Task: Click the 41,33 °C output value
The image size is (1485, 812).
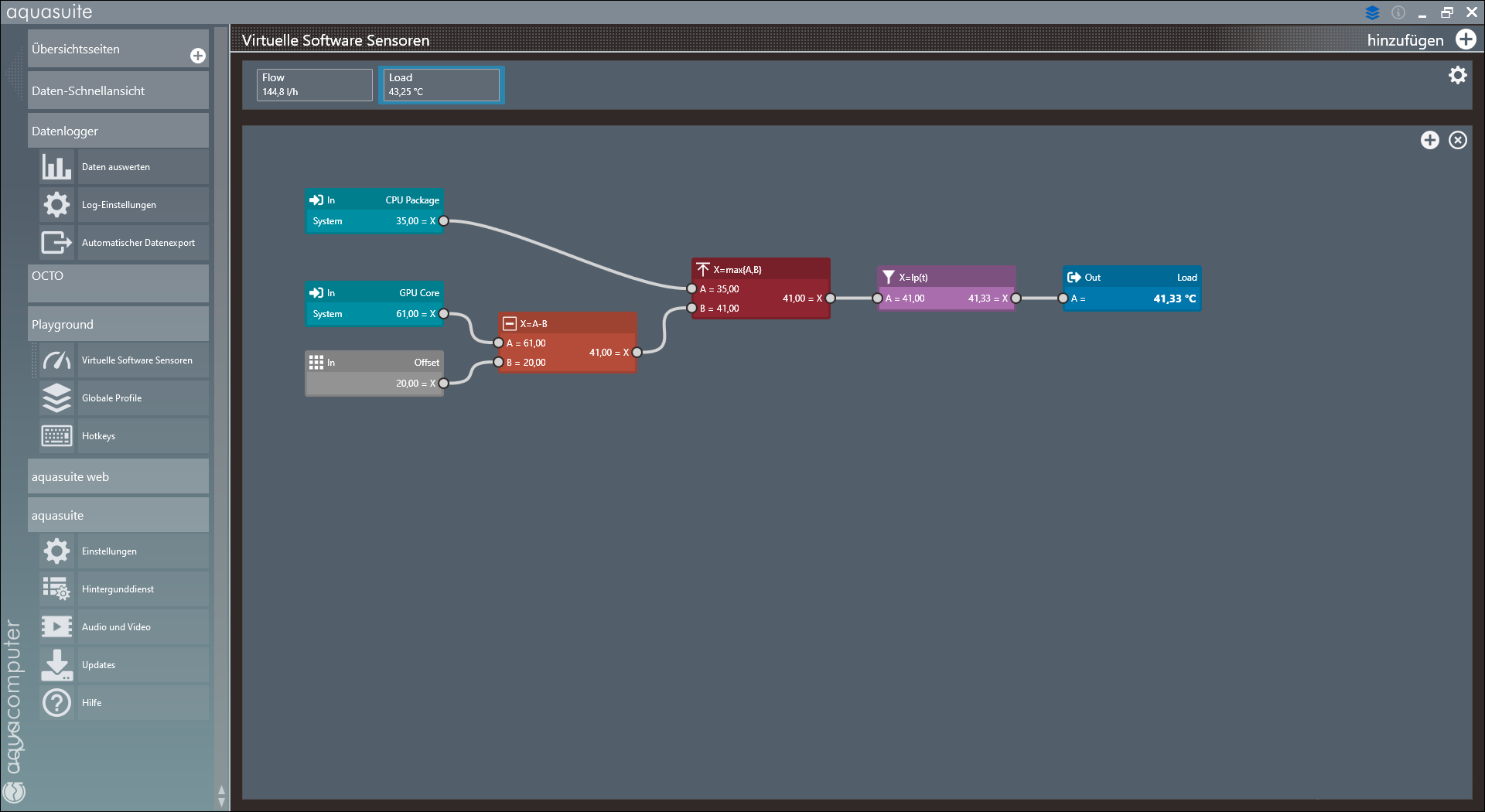Action: [x=1174, y=299]
